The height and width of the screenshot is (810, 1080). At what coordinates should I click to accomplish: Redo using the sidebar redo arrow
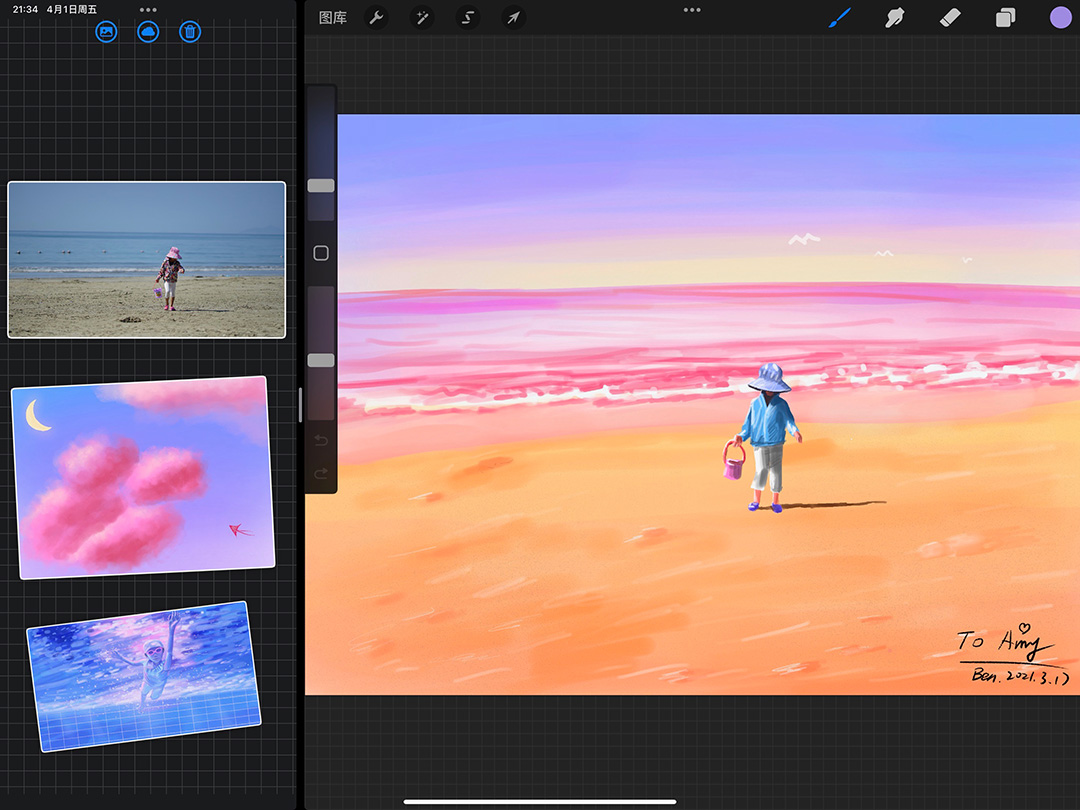321,474
